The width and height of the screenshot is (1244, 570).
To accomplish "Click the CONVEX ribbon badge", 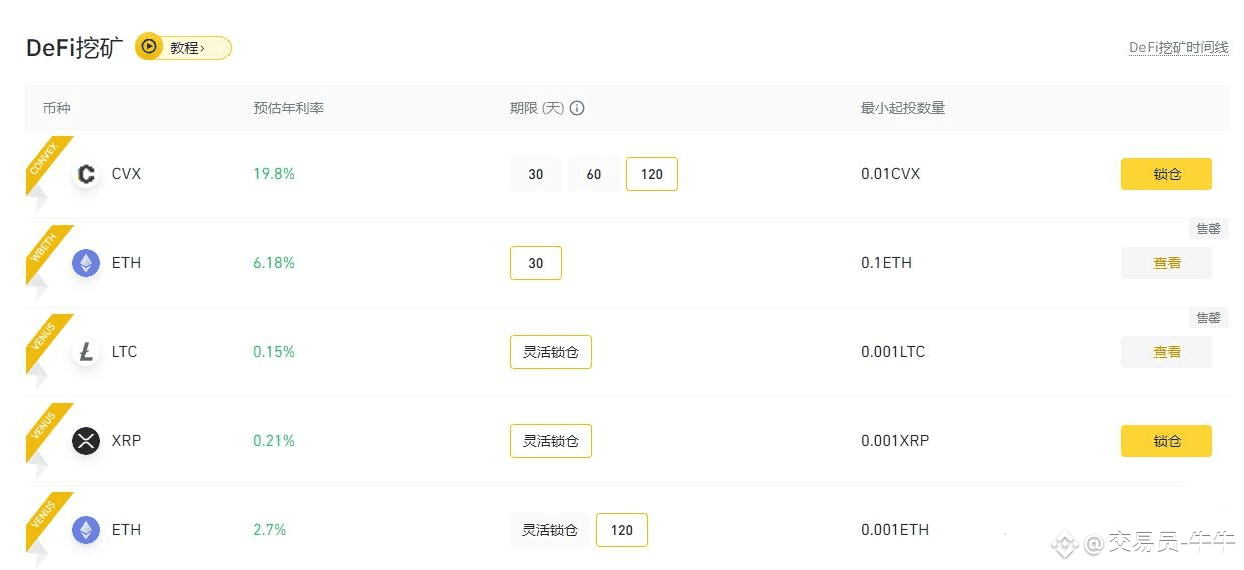I will [46, 160].
